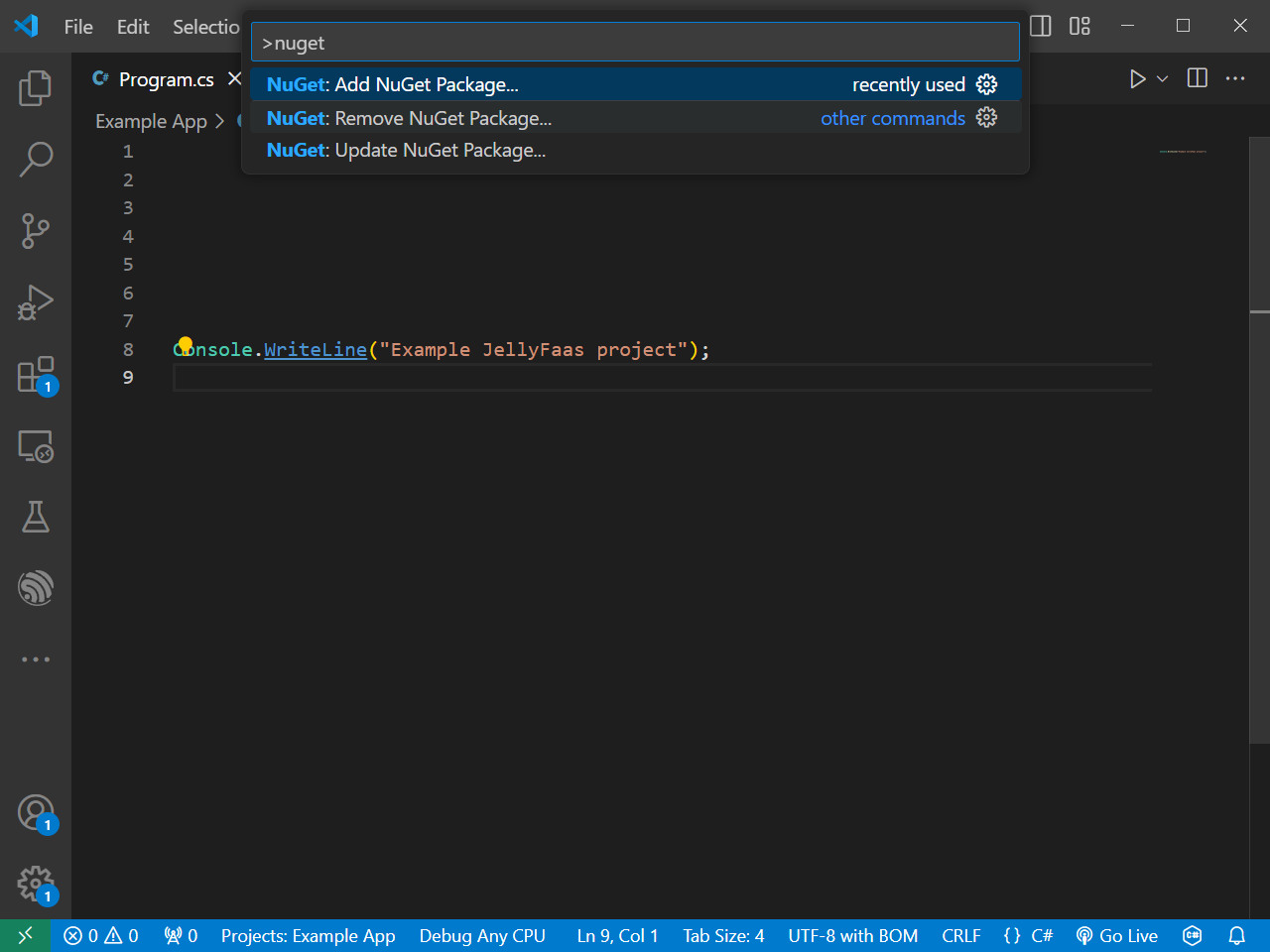Change indentation Tab Size: 4
The width and height of the screenshot is (1270, 952).
coord(723,935)
